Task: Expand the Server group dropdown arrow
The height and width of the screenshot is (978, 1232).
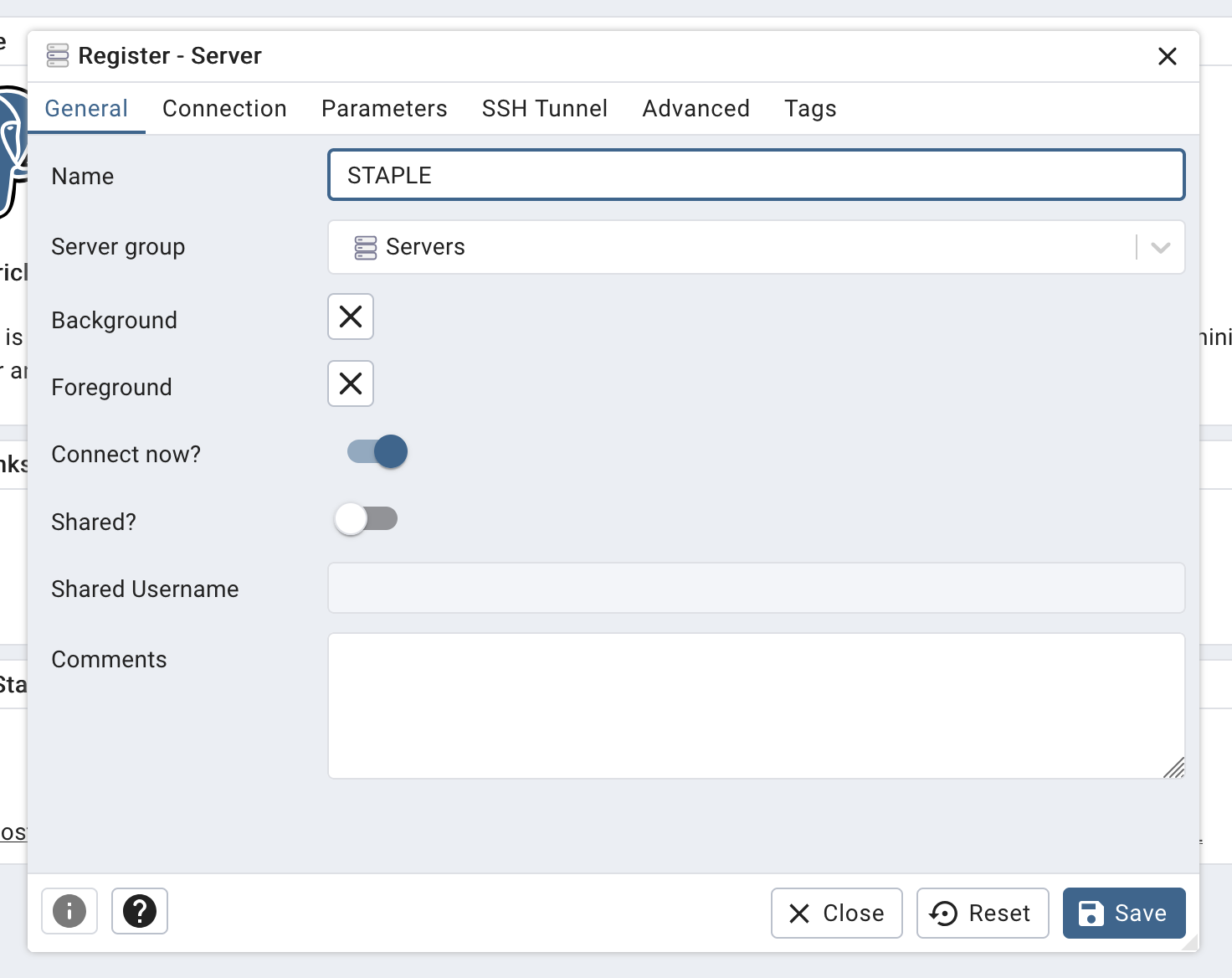Action: point(1160,248)
